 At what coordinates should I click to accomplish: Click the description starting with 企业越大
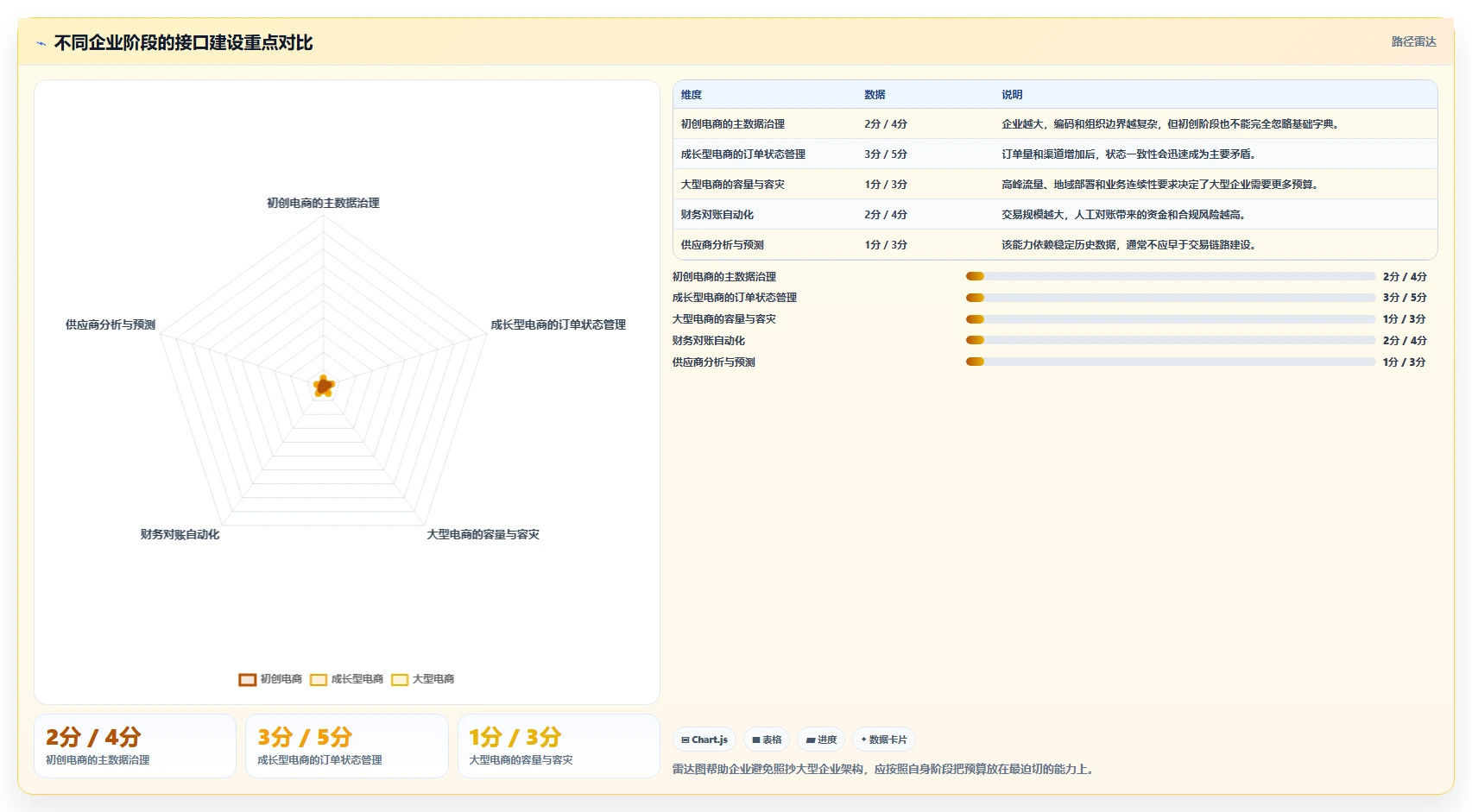point(1172,124)
